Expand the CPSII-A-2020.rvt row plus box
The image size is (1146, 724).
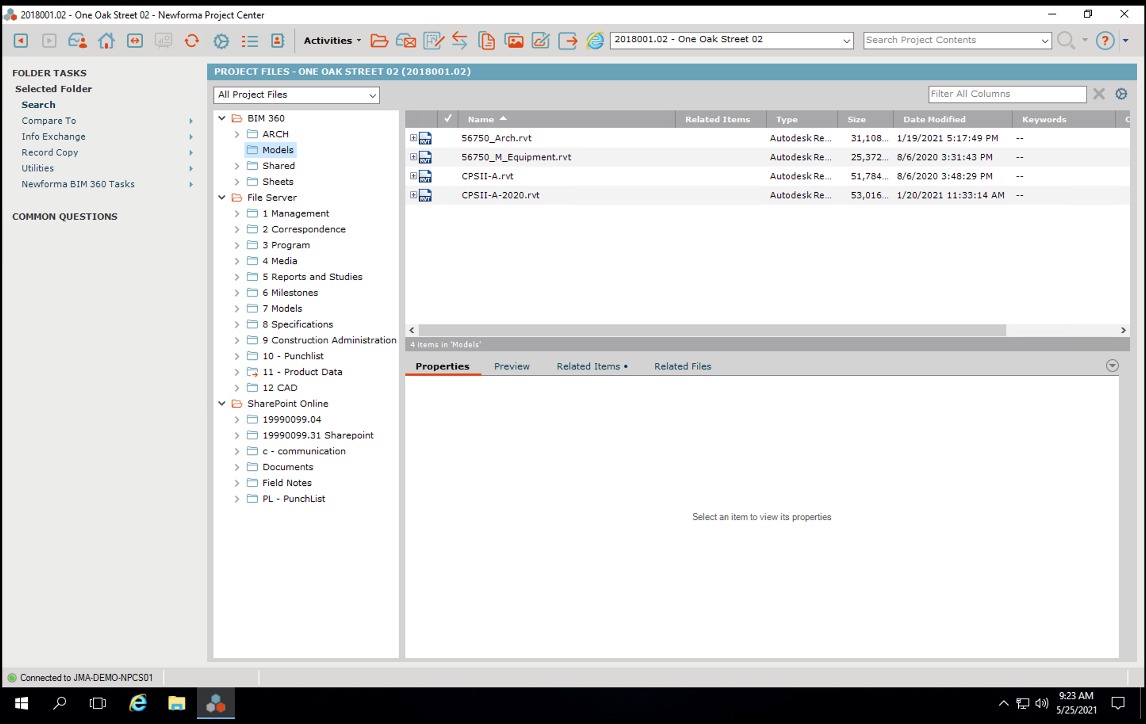pyautogui.click(x=413, y=194)
